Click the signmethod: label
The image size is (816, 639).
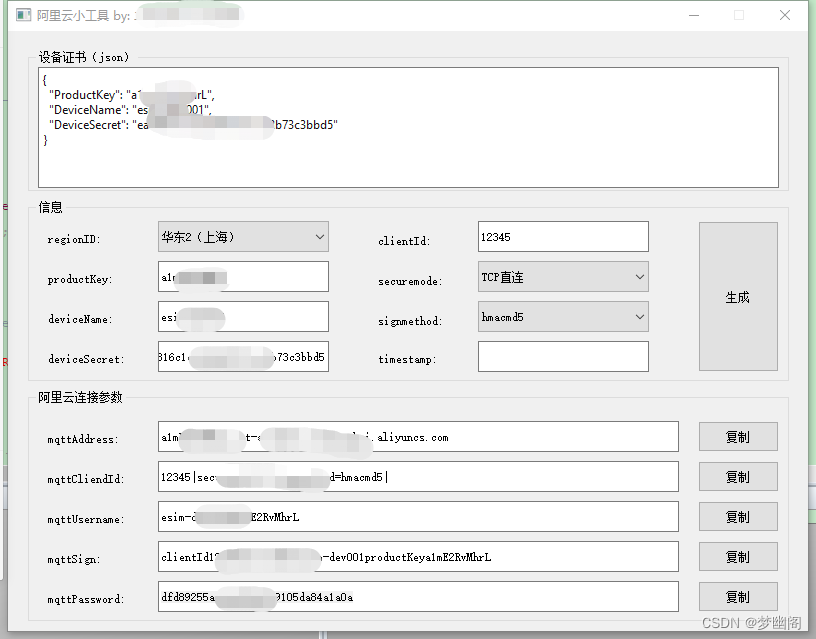(410, 322)
